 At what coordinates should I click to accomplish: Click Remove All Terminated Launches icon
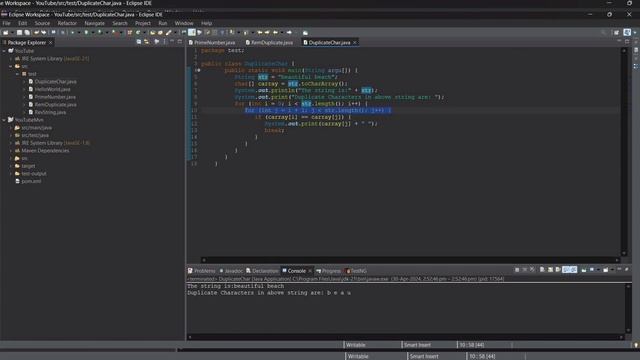point(532,270)
